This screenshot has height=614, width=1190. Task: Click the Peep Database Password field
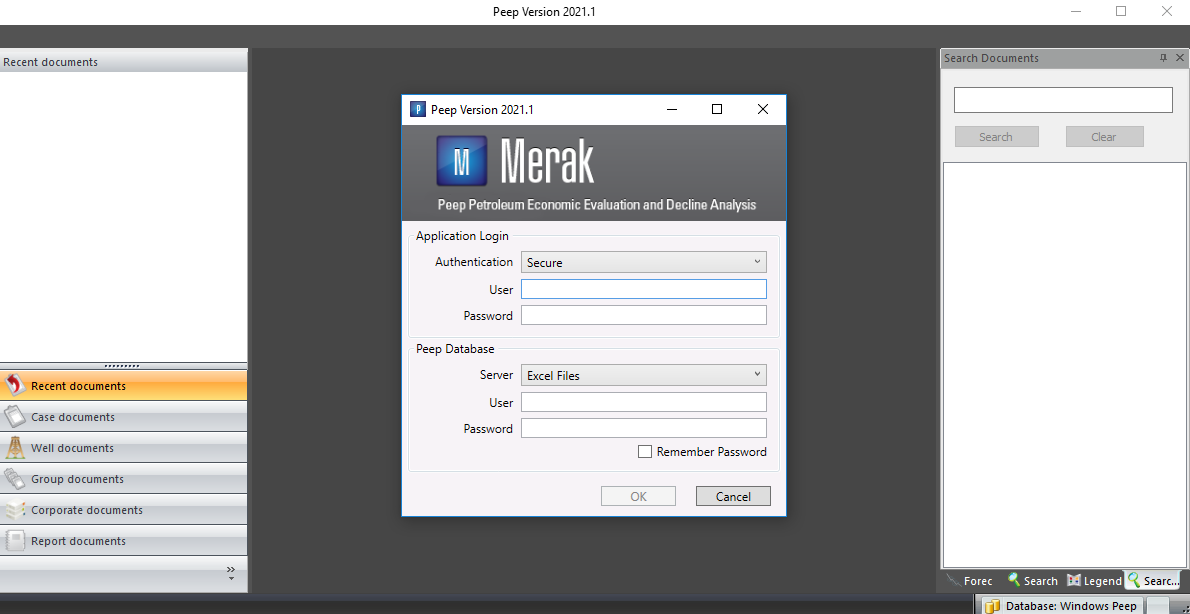(643, 429)
